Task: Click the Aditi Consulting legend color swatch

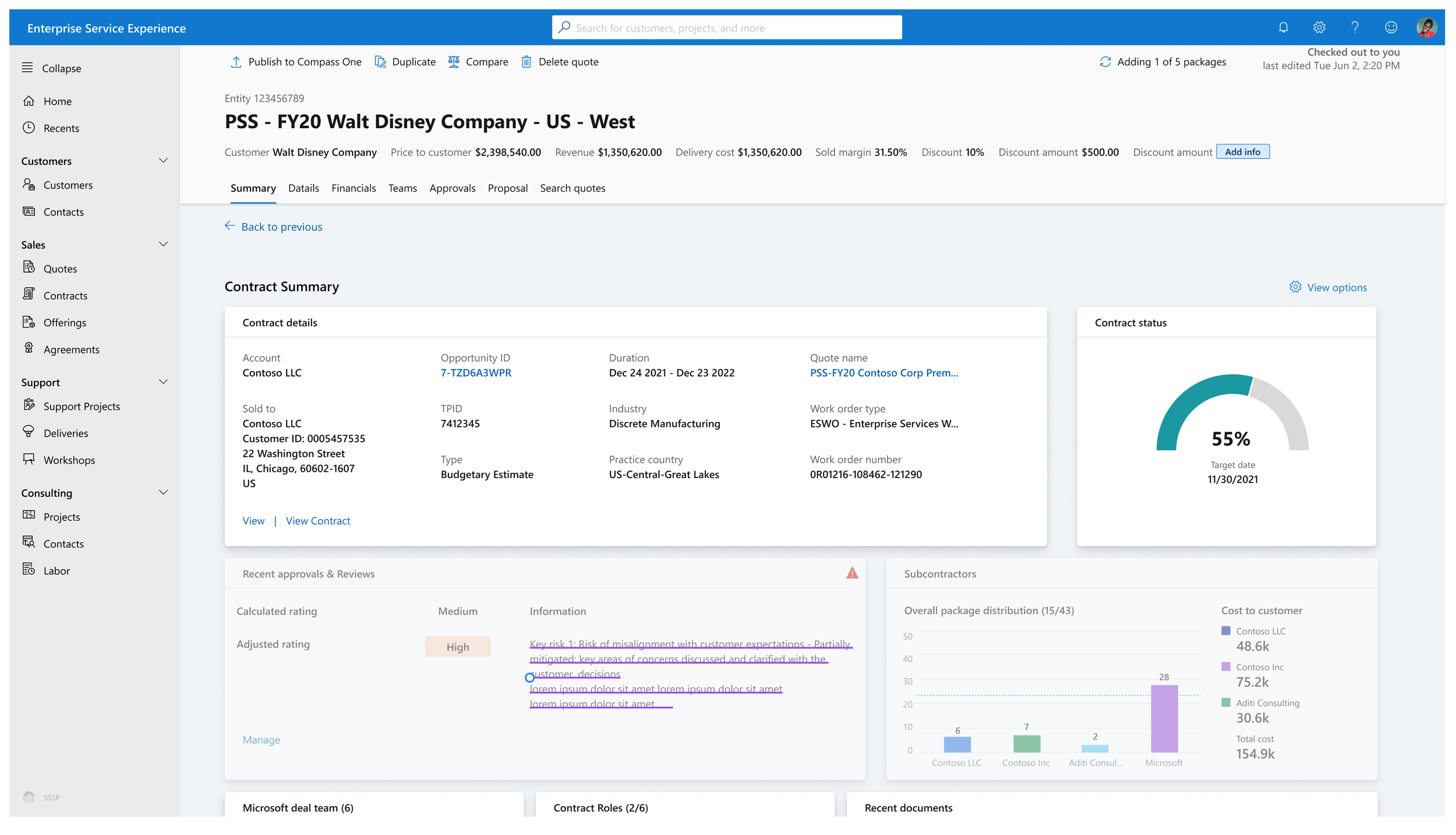Action: 1225,702
